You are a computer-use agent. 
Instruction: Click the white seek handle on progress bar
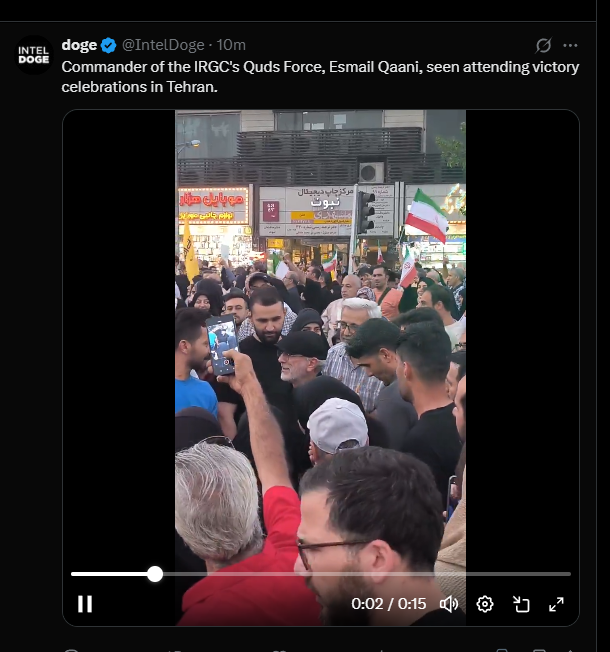(x=155, y=574)
